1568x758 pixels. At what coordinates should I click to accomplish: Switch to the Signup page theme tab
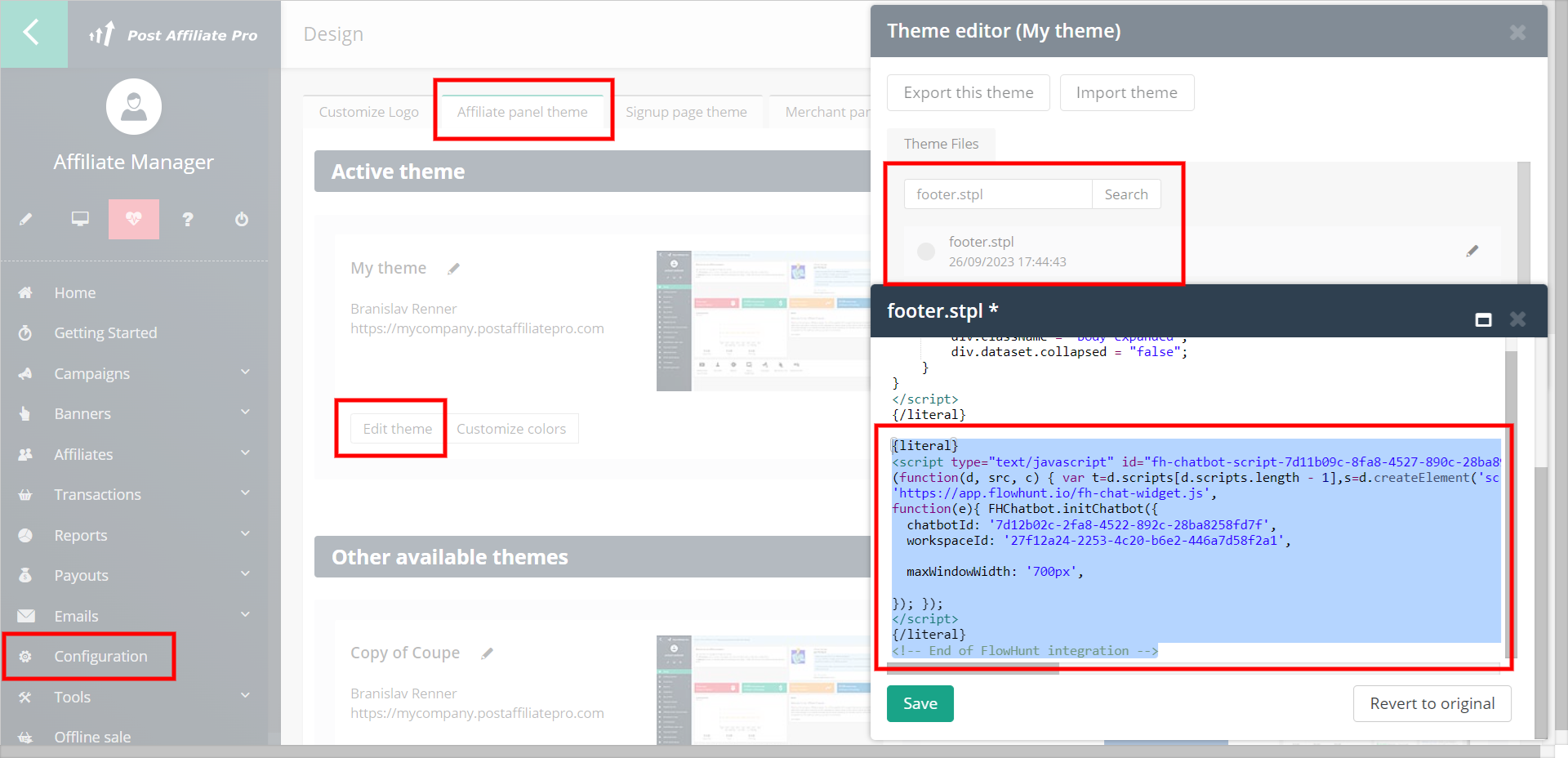(686, 112)
